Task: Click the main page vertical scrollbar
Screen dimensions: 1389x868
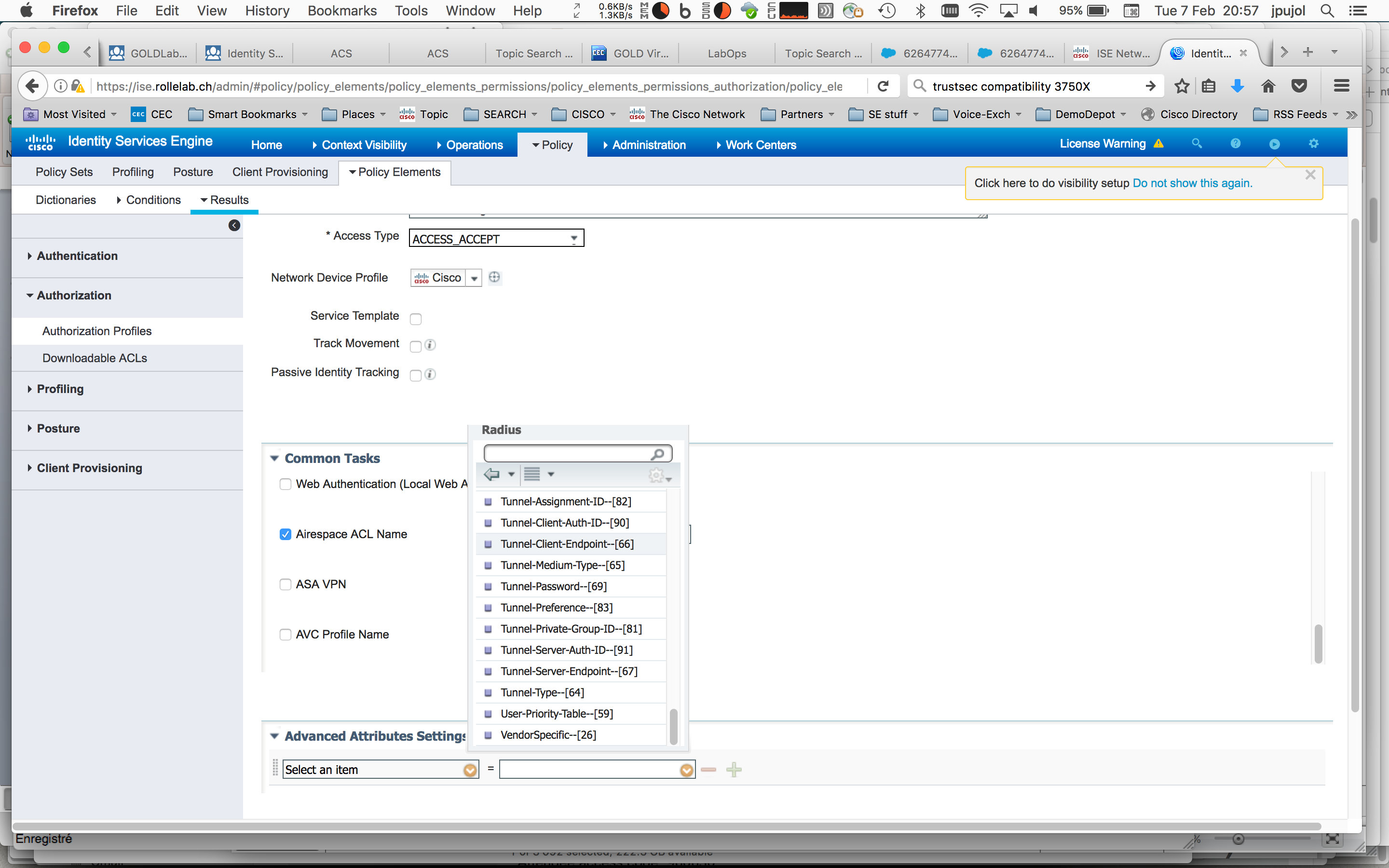Action: tap(1355, 465)
